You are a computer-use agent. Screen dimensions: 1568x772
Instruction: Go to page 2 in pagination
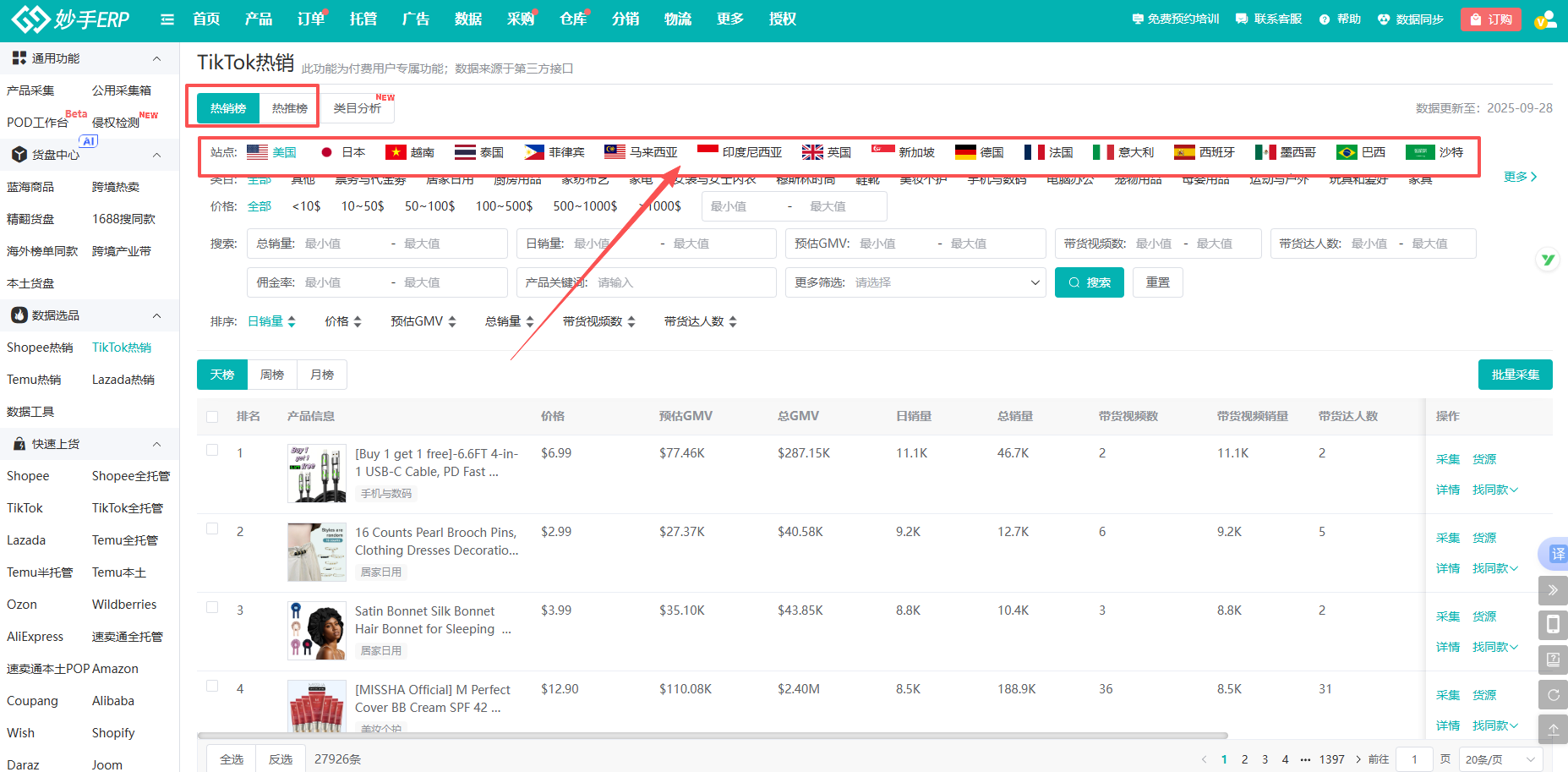(1244, 759)
